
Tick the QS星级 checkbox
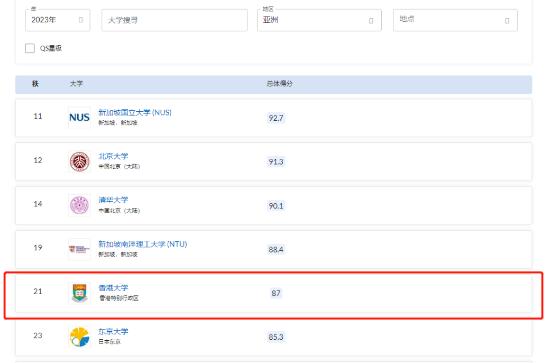point(30,48)
